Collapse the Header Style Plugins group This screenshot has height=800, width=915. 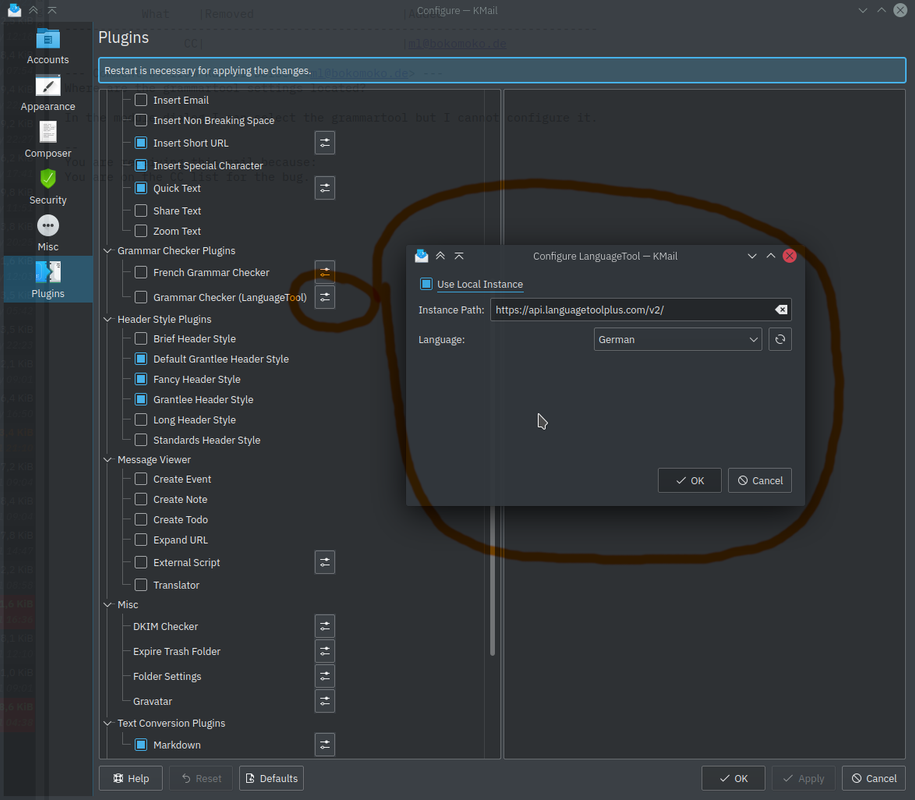tap(107, 319)
